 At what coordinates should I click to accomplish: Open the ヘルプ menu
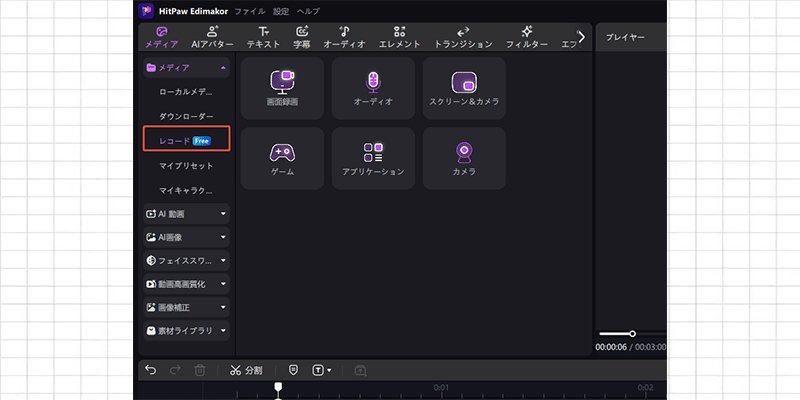[308, 11]
